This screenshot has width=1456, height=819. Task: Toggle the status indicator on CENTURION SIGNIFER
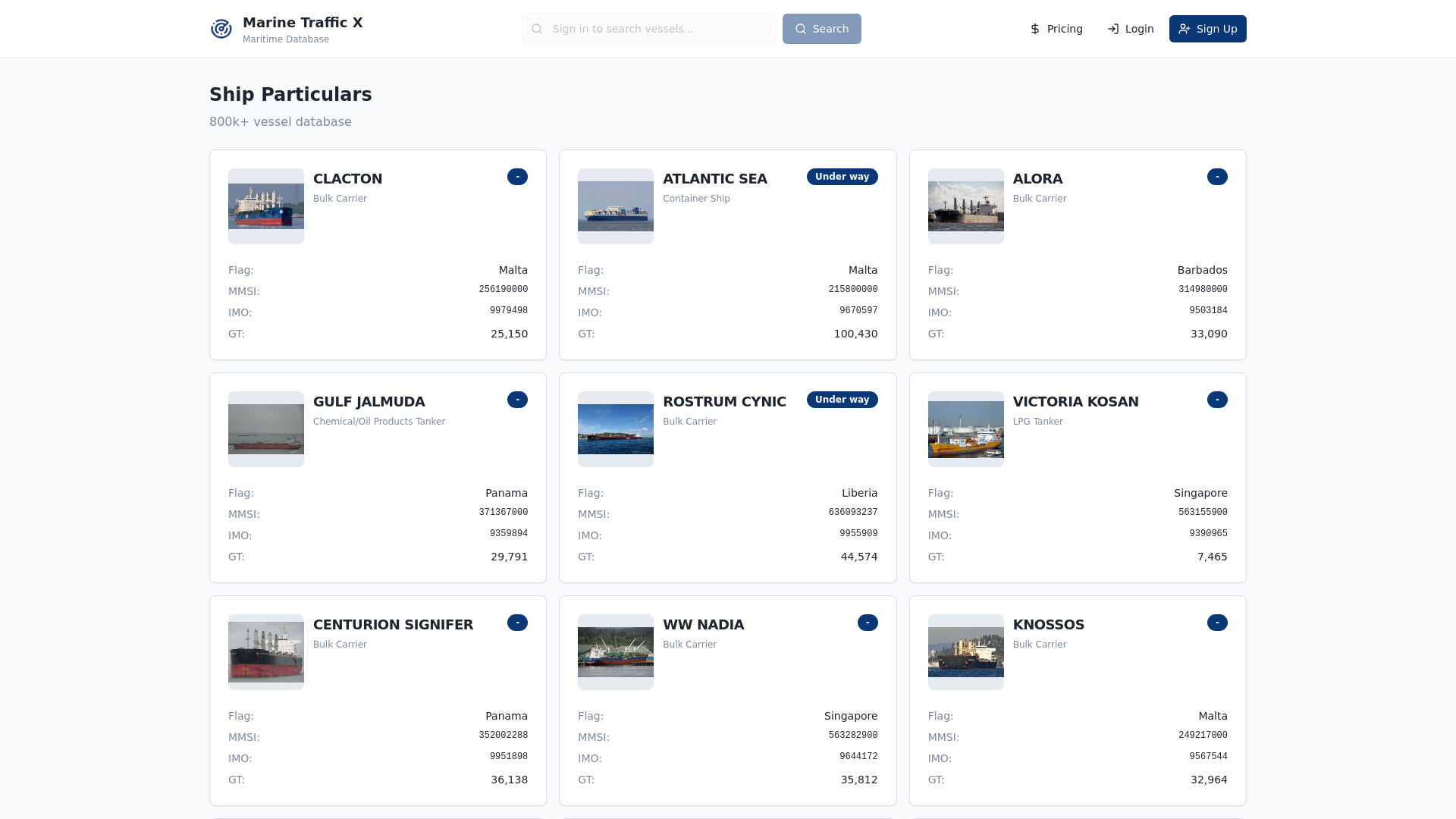[518, 623]
